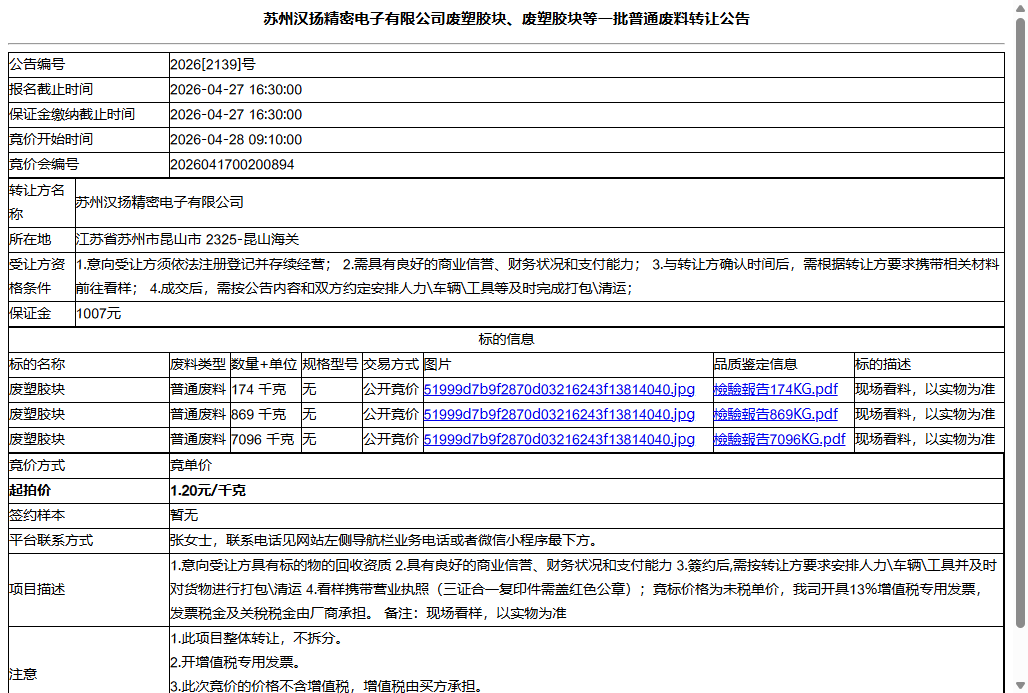Click the 保证金缴纳截止时间 label
Screen dimensions: 1028x693
(71, 114)
